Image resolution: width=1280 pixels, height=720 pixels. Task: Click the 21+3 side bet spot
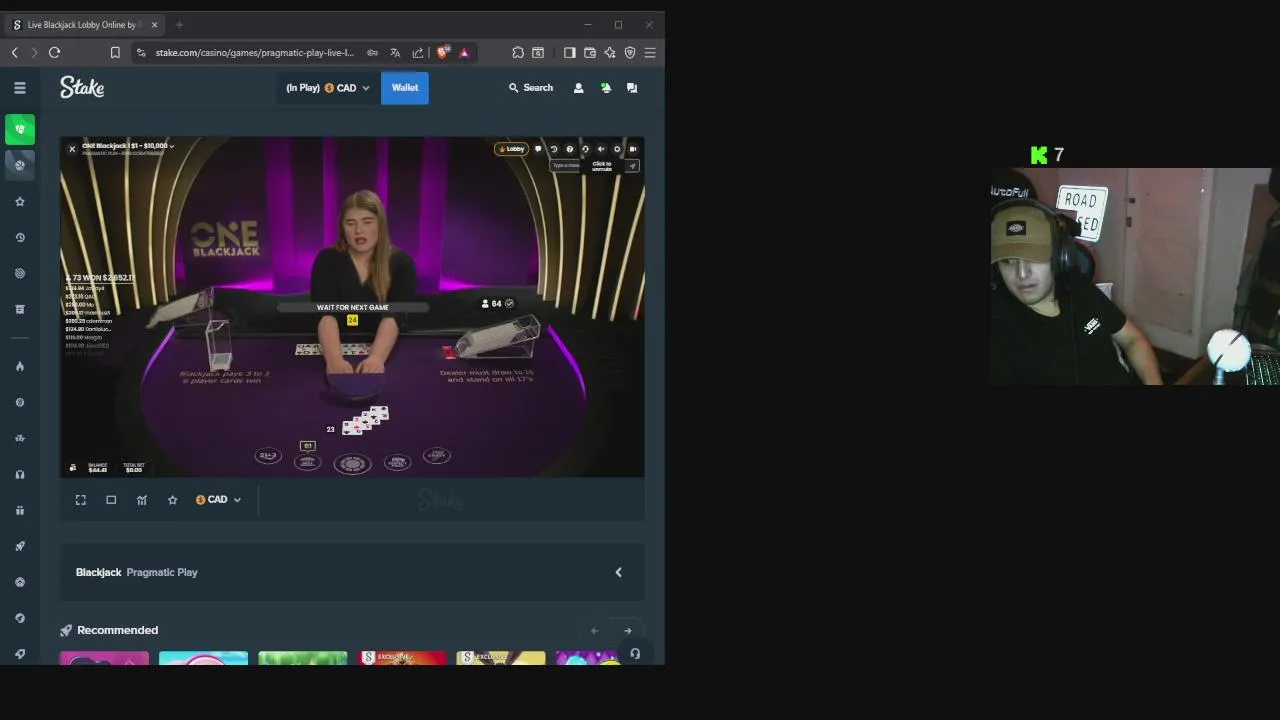coord(268,455)
